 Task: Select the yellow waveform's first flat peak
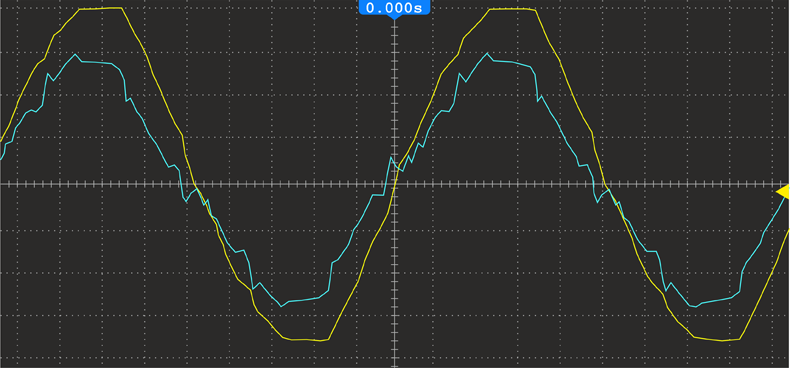[101, 9]
